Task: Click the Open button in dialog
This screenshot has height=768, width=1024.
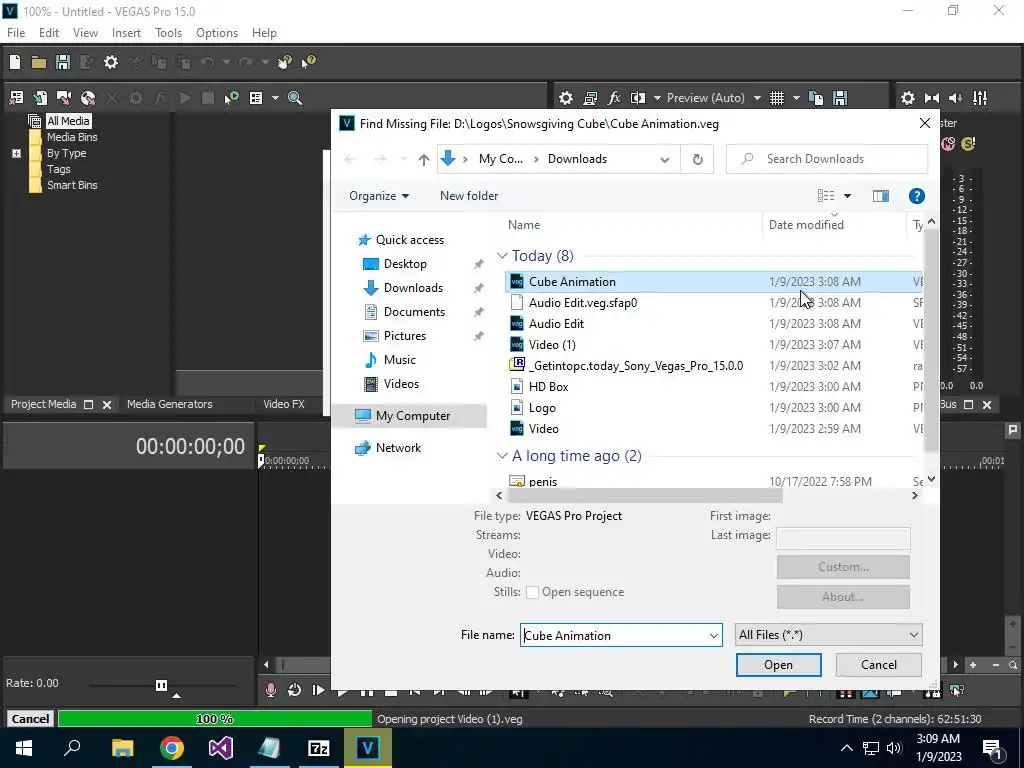Action: (x=778, y=665)
